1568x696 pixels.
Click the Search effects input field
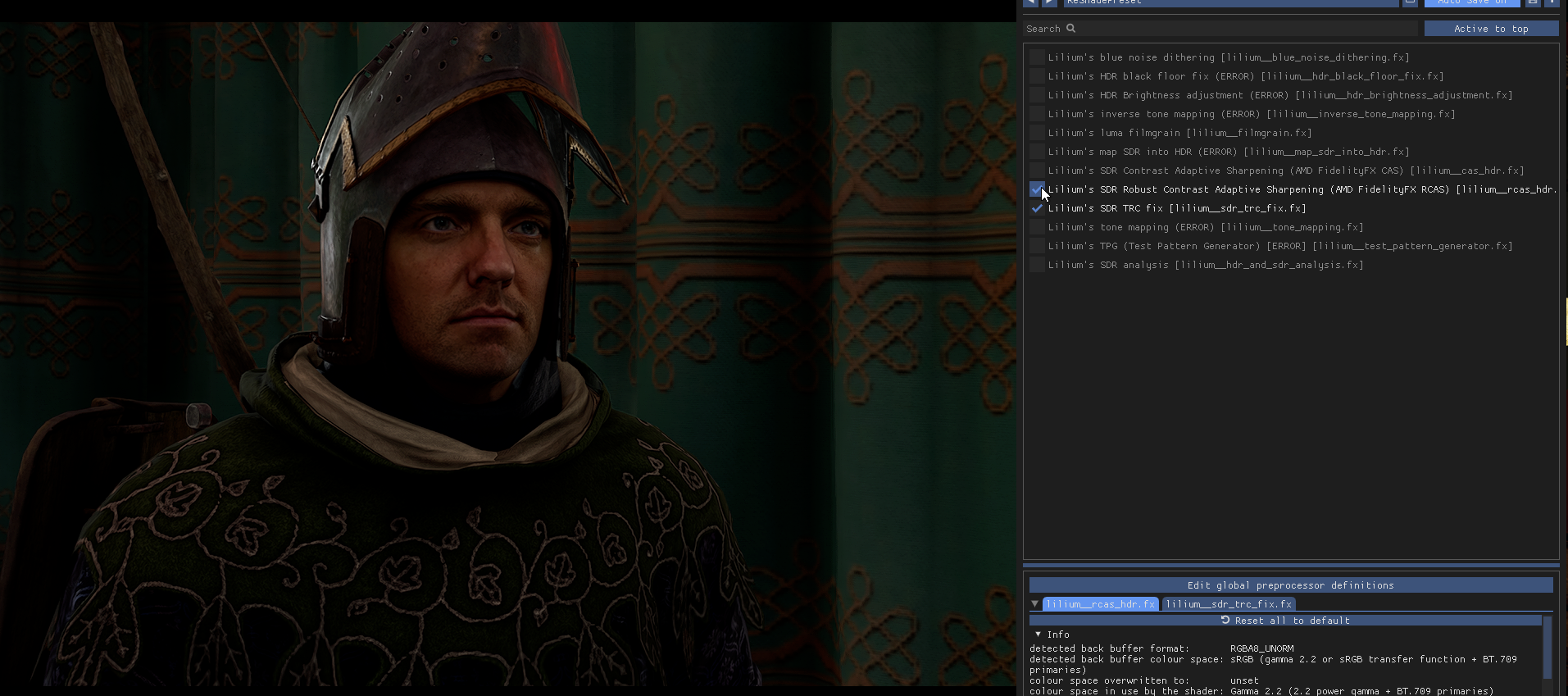(x=1220, y=29)
